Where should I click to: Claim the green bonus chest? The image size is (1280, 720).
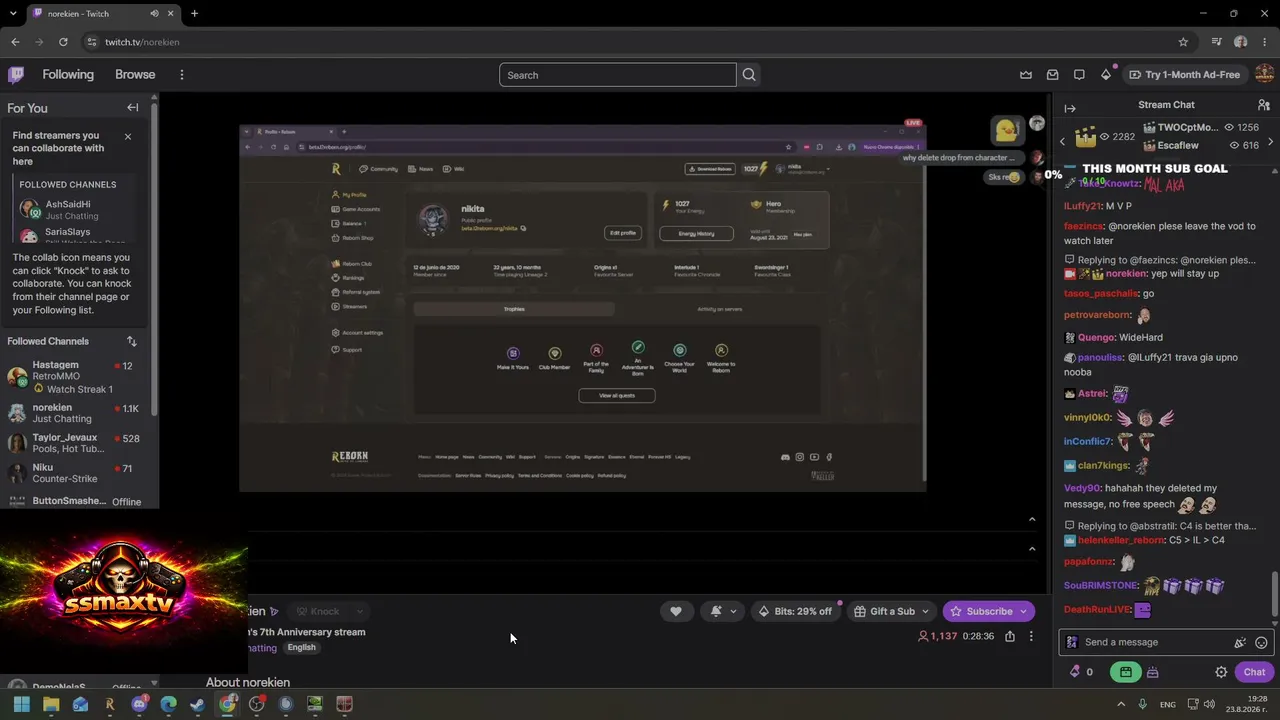pos(1125,672)
